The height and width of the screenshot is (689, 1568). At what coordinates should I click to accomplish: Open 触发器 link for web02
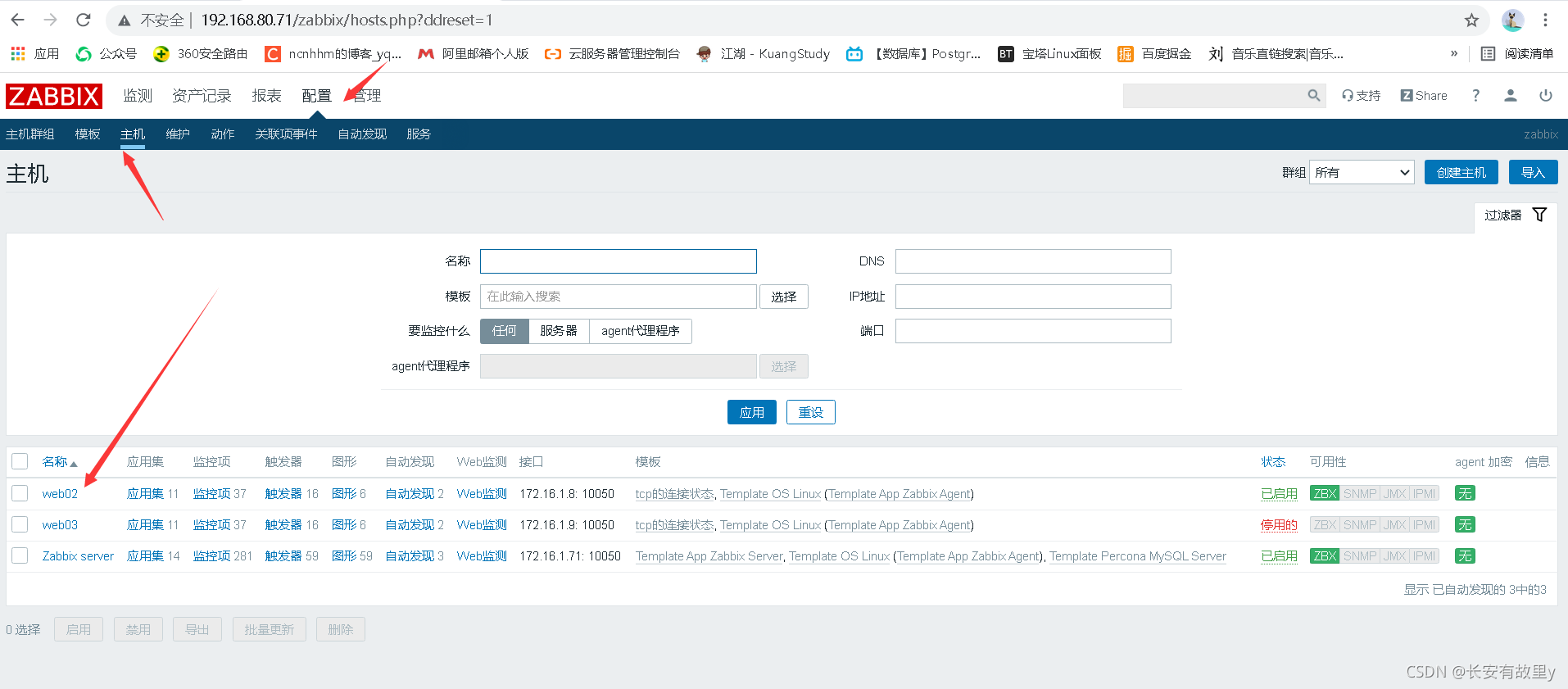[x=283, y=494]
